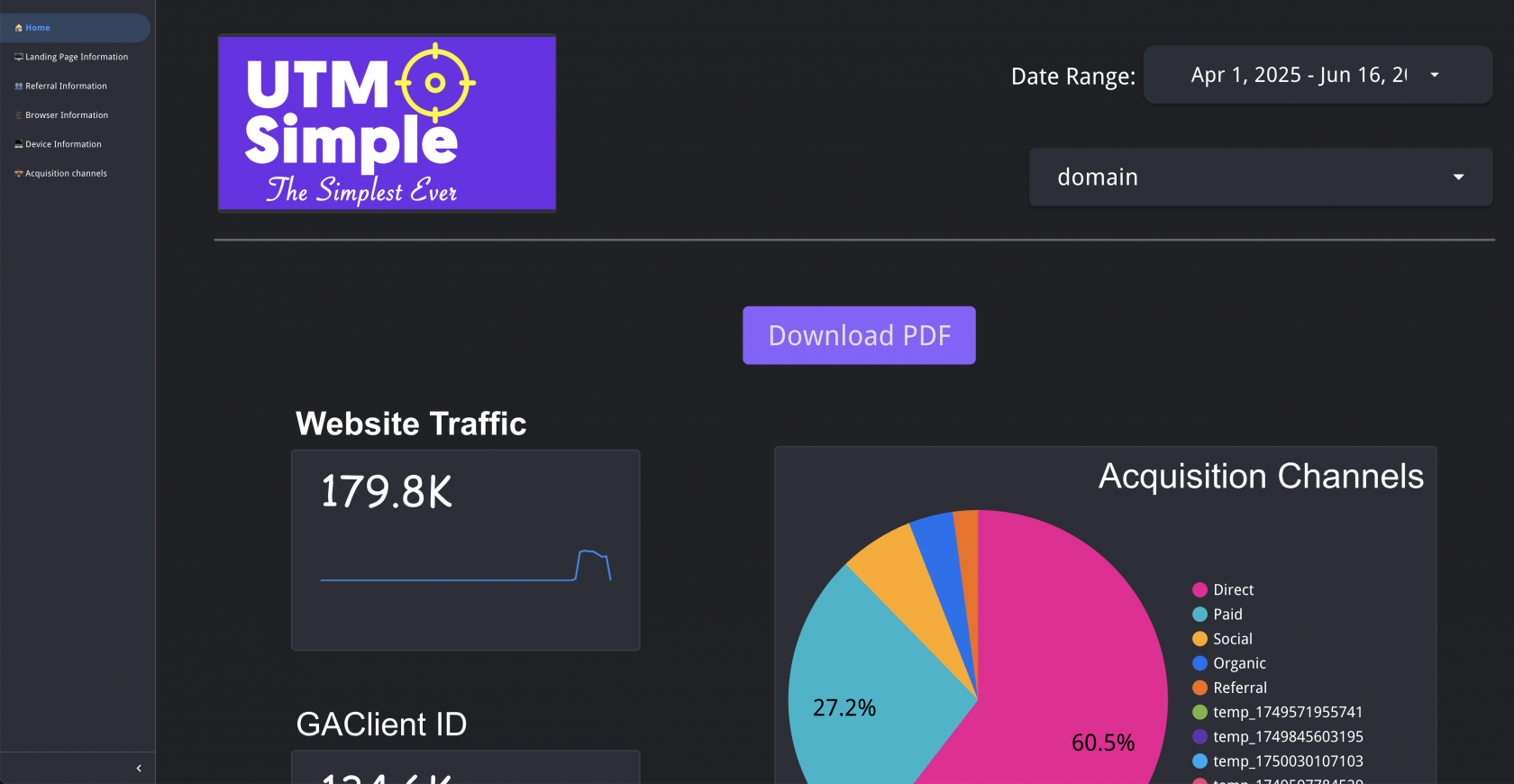Click the Date Range label text

click(1073, 77)
